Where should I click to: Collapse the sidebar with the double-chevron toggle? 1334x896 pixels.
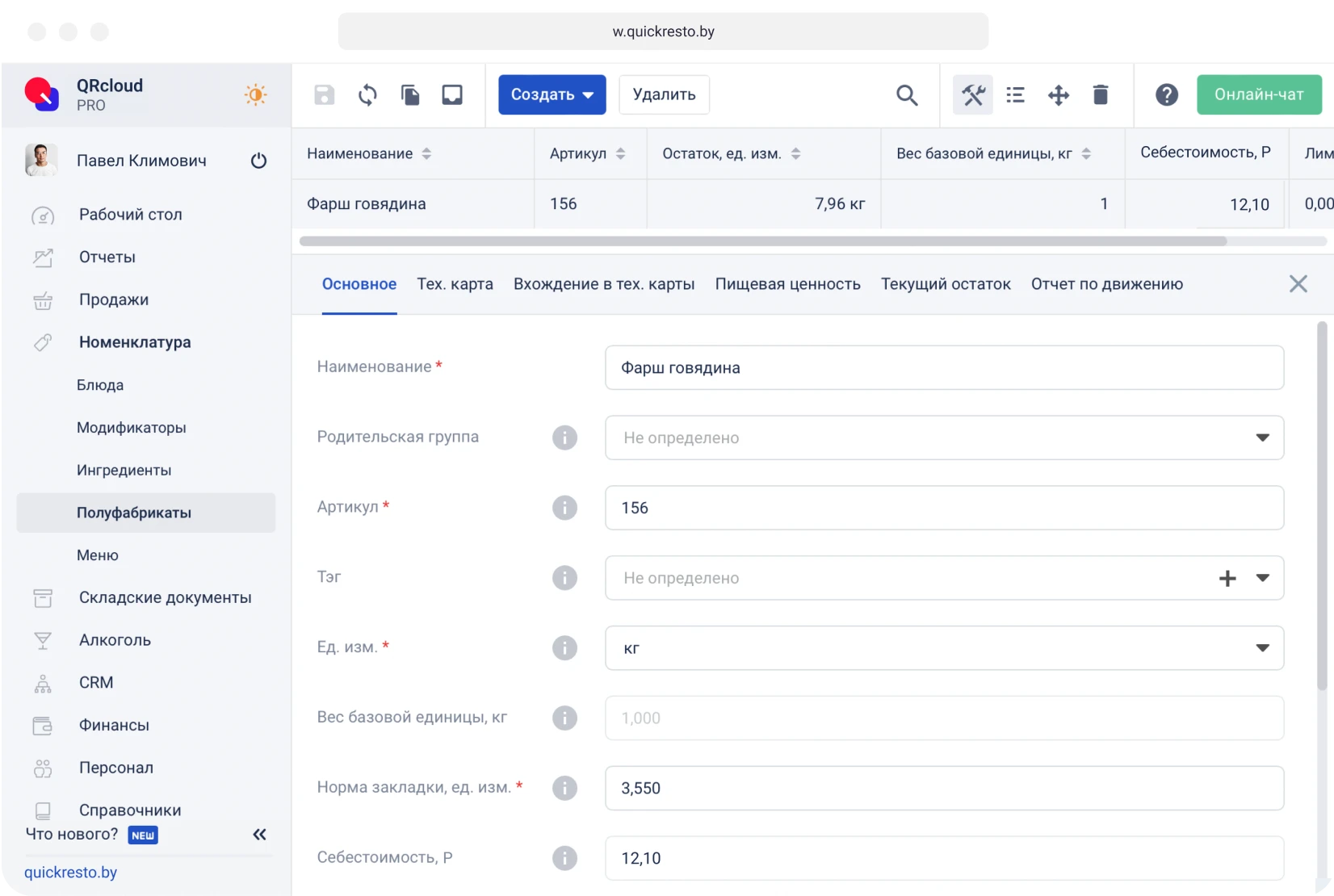point(259,835)
